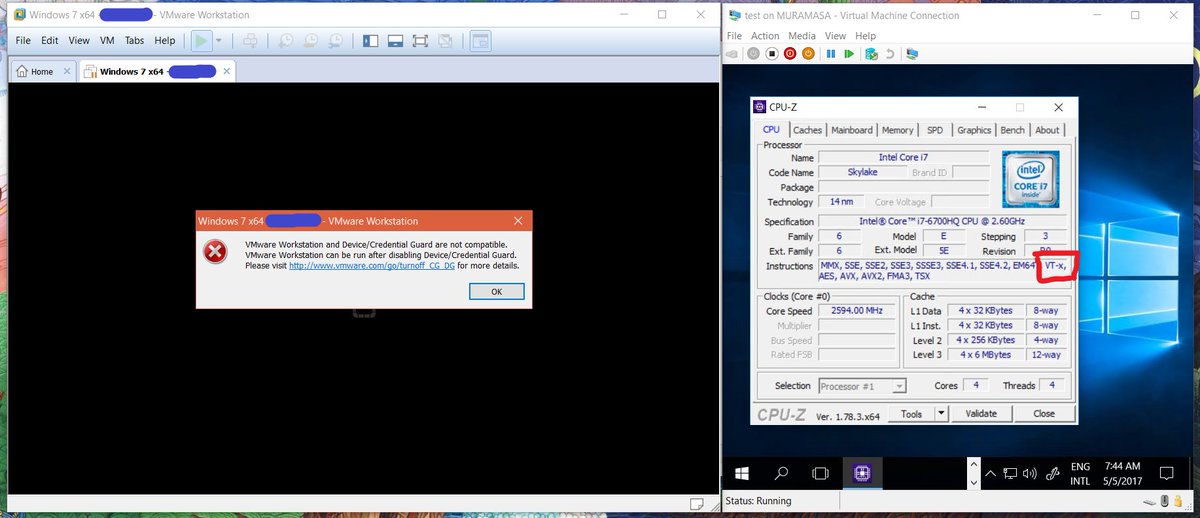This screenshot has height=518, width=1200.
Task: Switch to CPU-Z About tab
Action: [1047, 130]
